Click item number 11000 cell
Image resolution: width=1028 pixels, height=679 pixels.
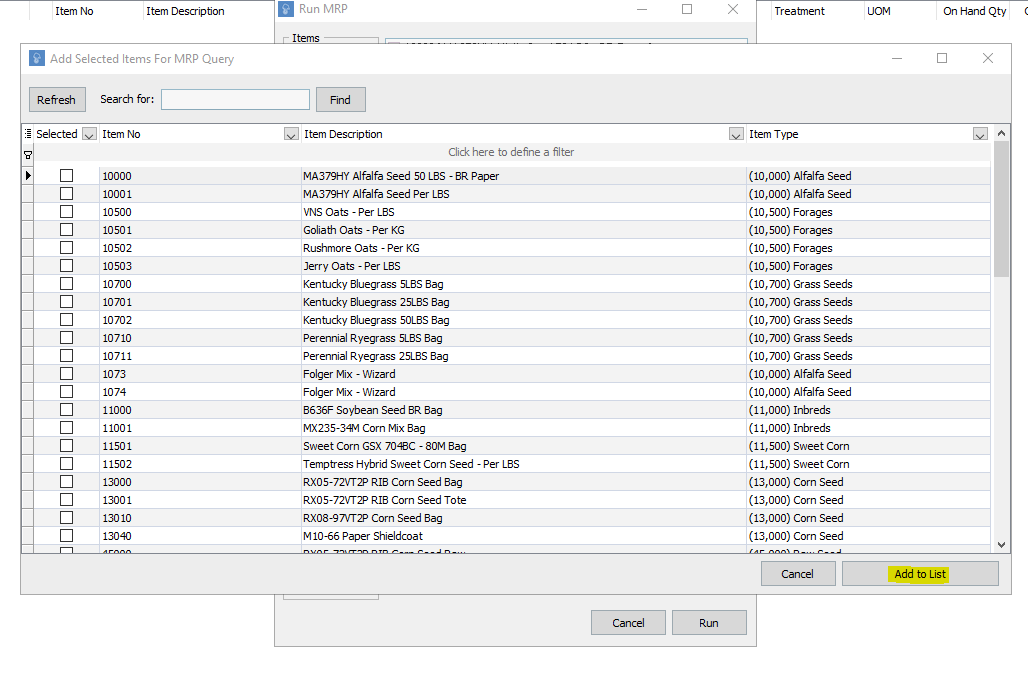click(200, 410)
